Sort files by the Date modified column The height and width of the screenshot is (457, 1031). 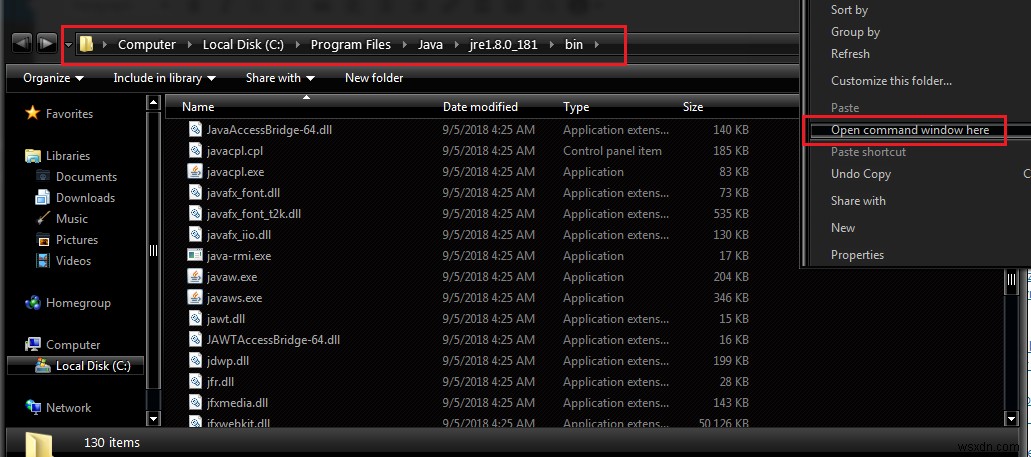[x=480, y=107]
